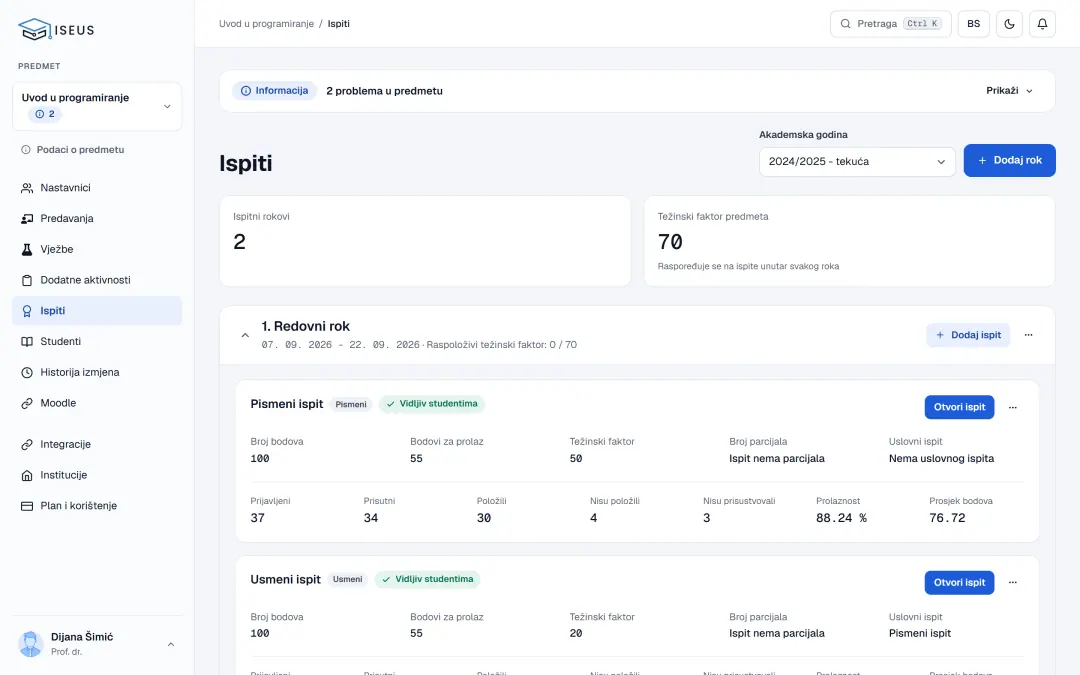1080x675 pixels.
Task: Click the Prosjek bodova value 76.72
Action: pos(947,518)
